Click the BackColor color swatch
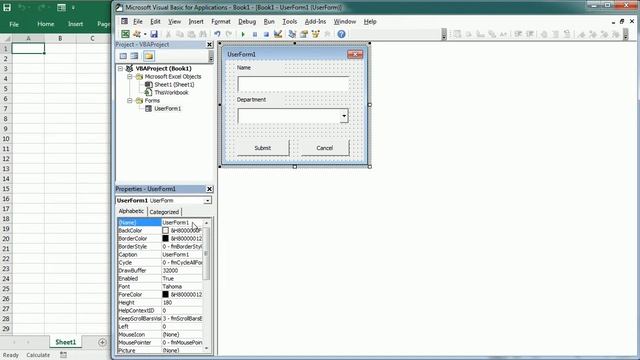 pos(165,231)
